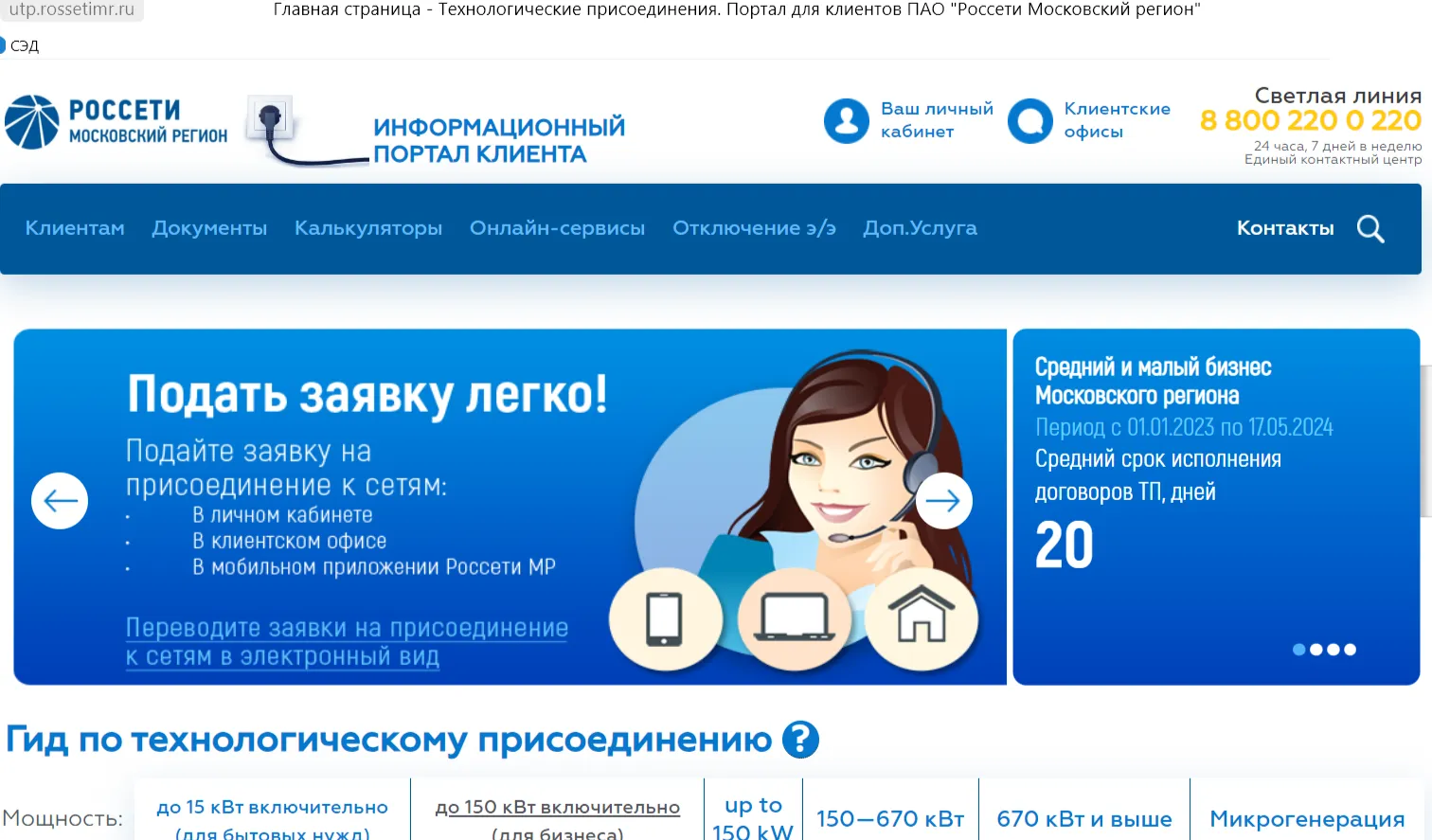Select up to 150 kW tab
The image size is (1432, 840).
[x=754, y=818]
